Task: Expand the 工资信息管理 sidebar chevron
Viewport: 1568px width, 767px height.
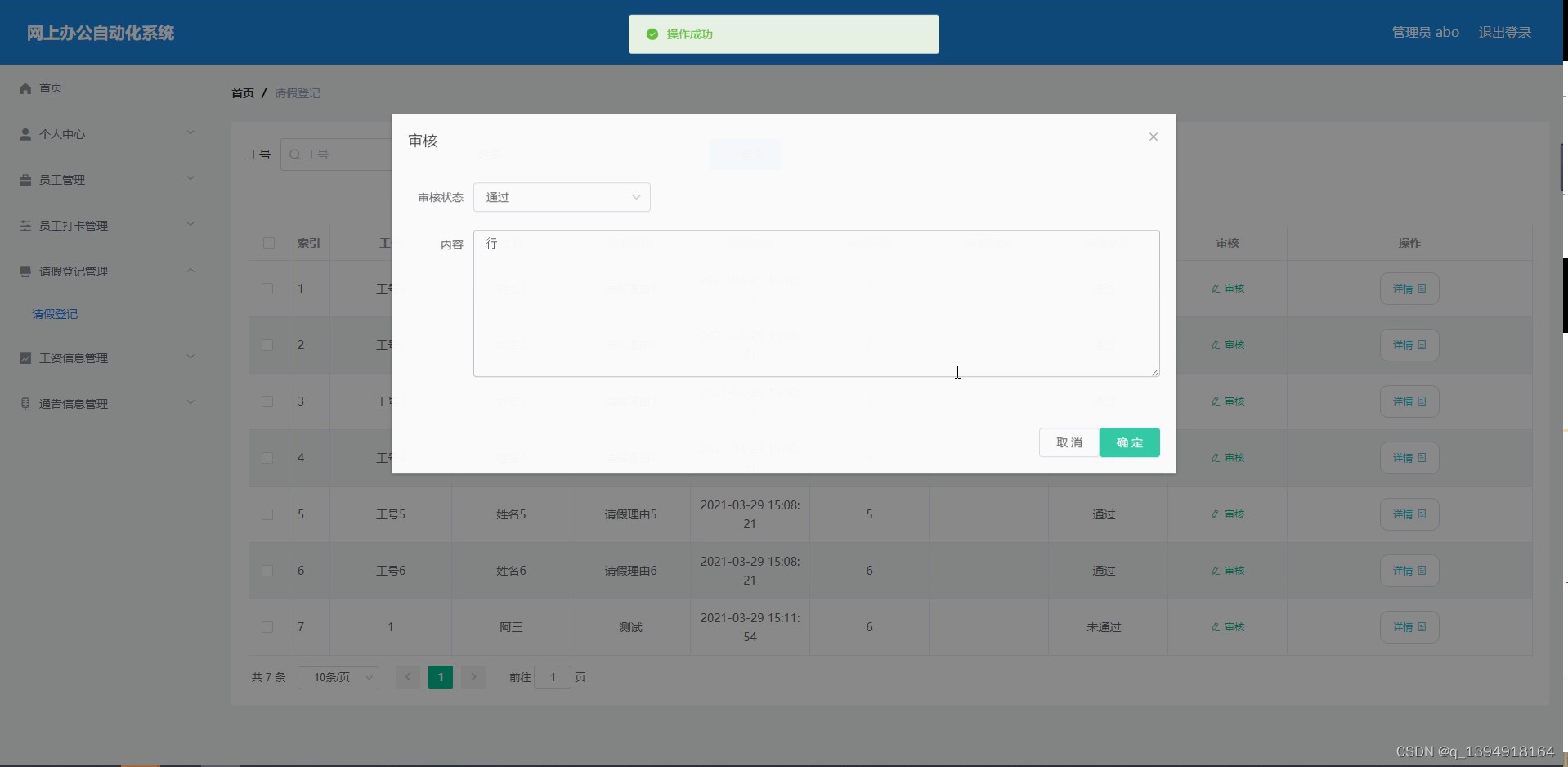Action: (x=190, y=357)
